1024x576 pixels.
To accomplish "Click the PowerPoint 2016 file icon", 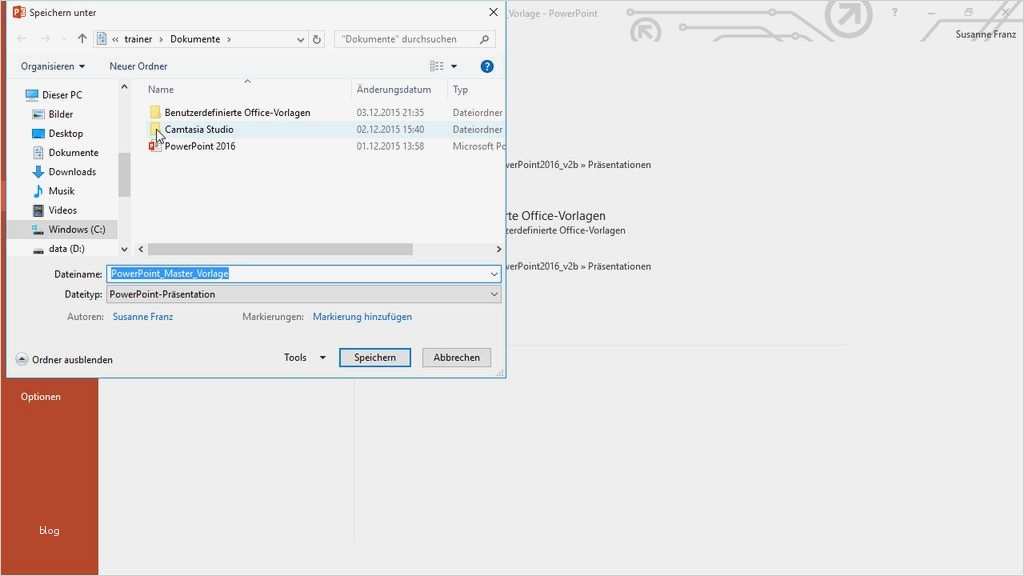I will [x=155, y=146].
